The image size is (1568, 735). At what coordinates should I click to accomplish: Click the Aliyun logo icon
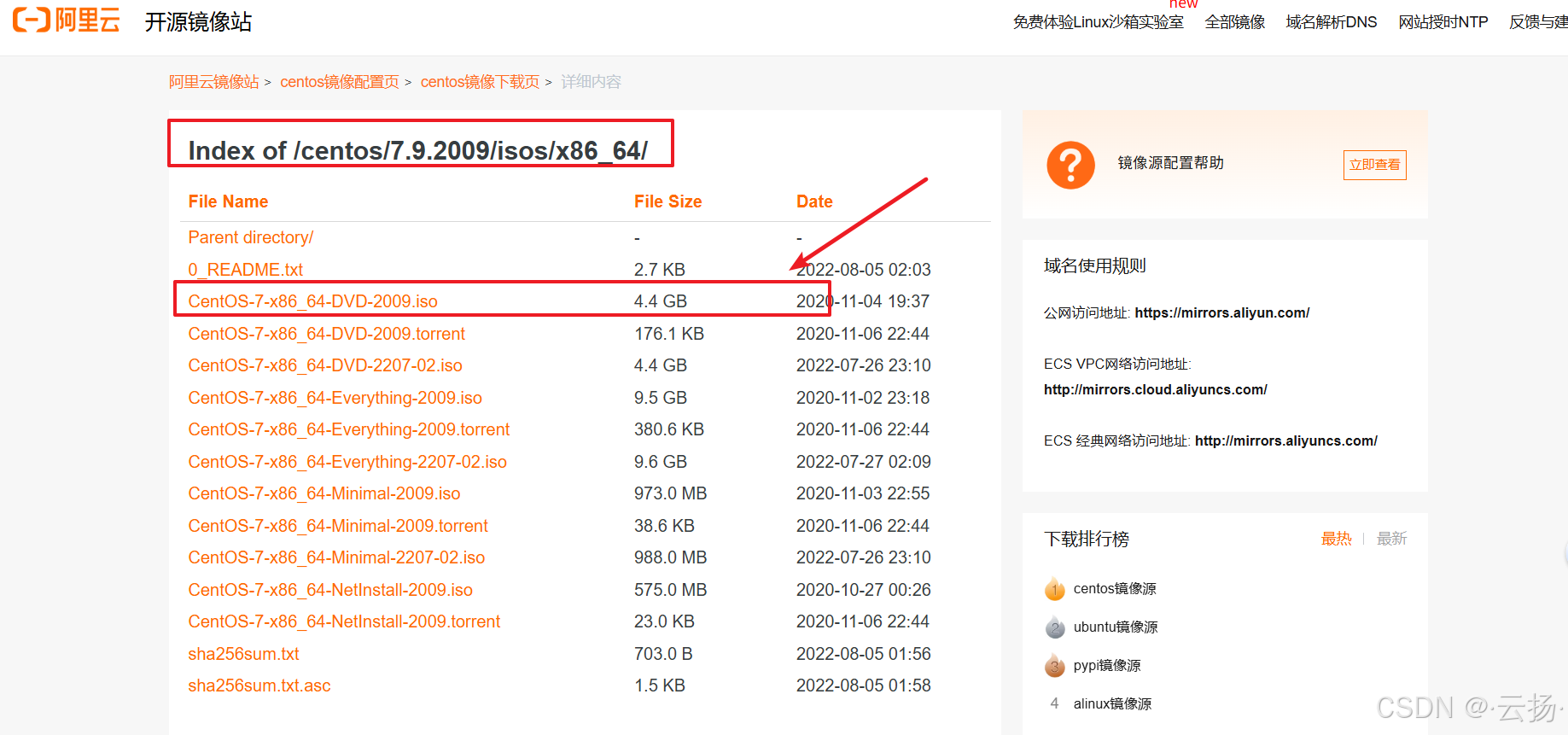[66, 20]
